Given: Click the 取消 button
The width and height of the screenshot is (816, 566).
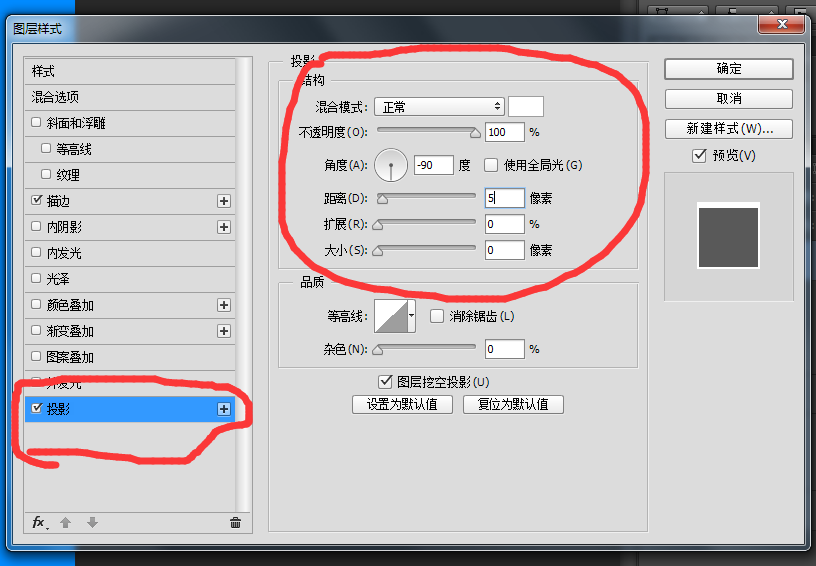Looking at the screenshot, I should click(x=729, y=99).
